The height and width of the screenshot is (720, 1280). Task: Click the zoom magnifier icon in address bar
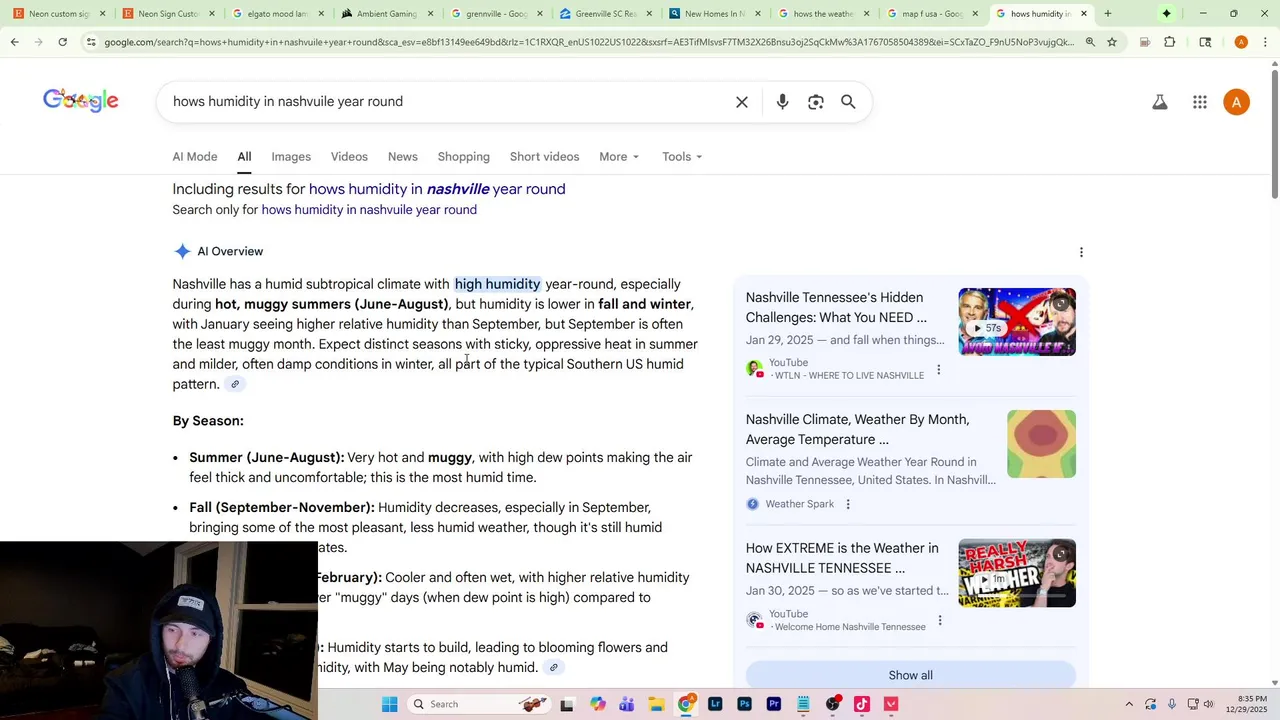point(1090,42)
